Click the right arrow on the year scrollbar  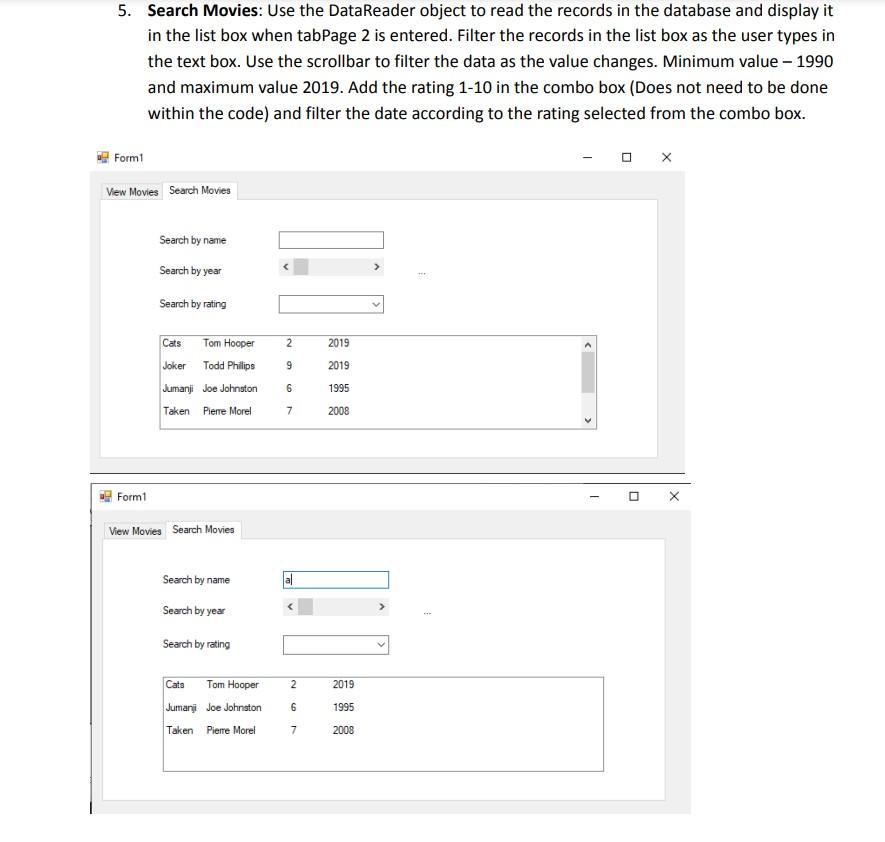378,265
